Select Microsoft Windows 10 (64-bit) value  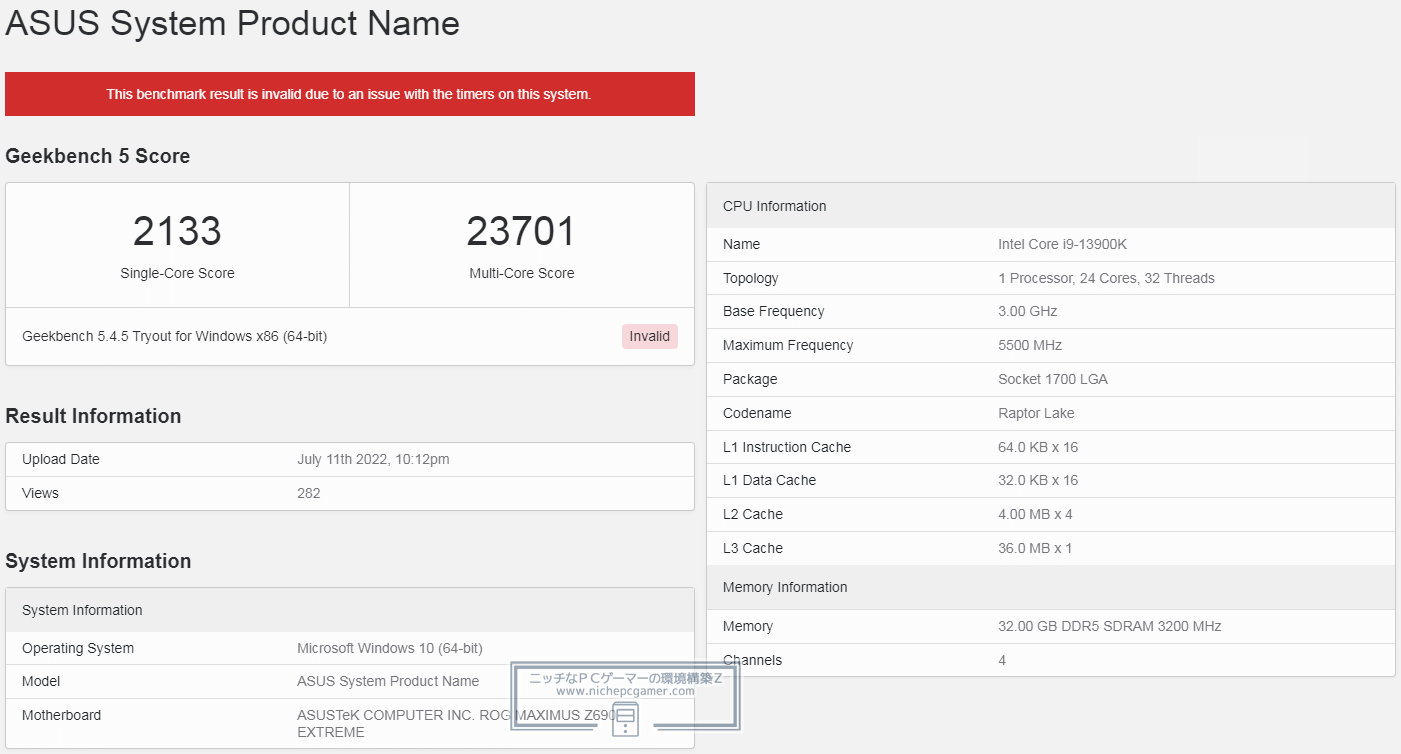tap(390, 648)
